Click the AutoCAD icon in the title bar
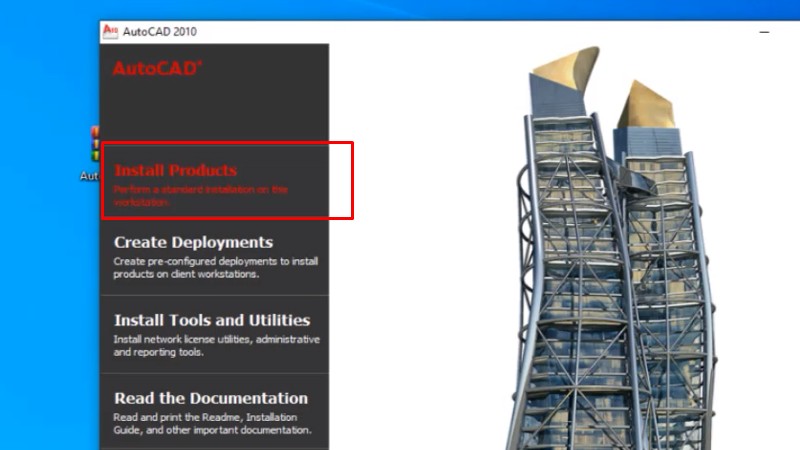Screen dimensions: 800x450 click(110, 31)
